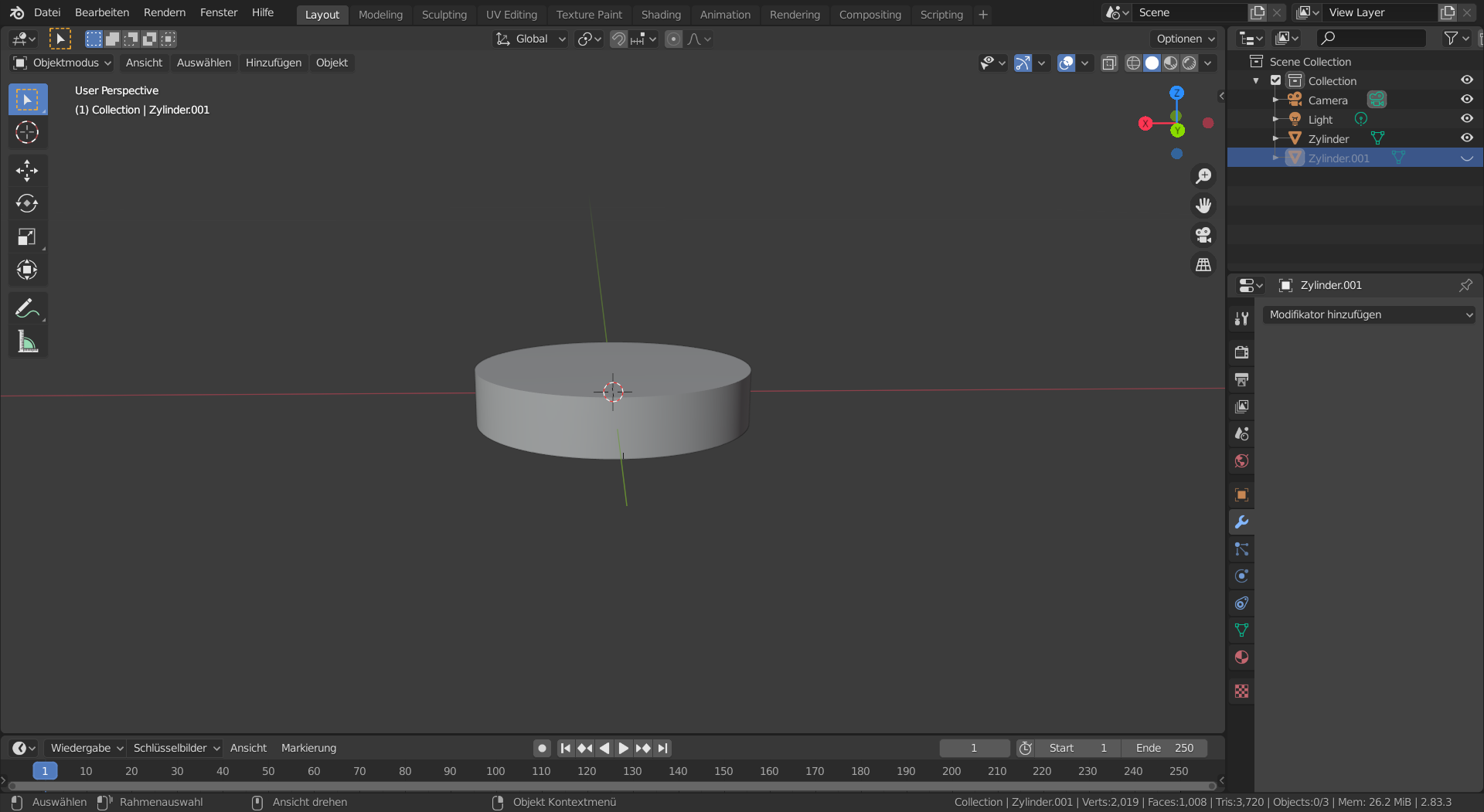Switch to the Shading workspace tab

point(661,14)
